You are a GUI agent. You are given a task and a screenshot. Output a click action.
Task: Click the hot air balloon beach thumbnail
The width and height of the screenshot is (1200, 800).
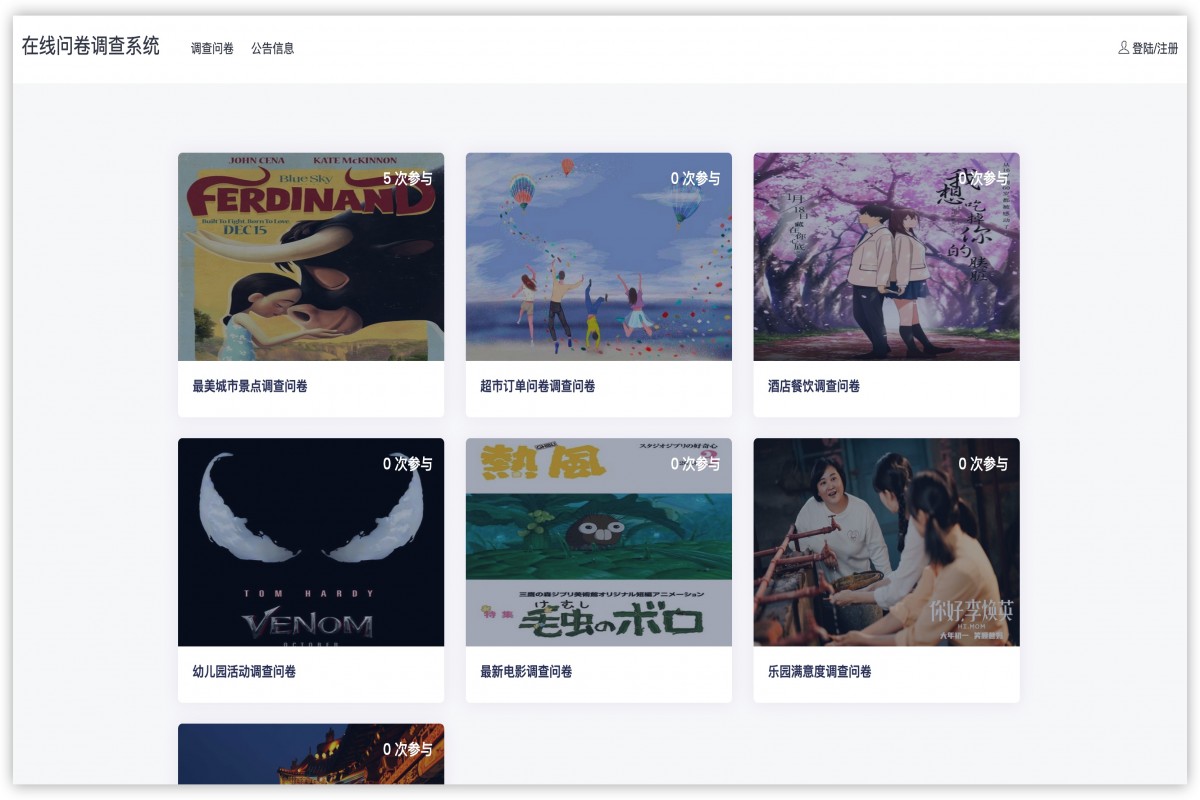tap(597, 256)
